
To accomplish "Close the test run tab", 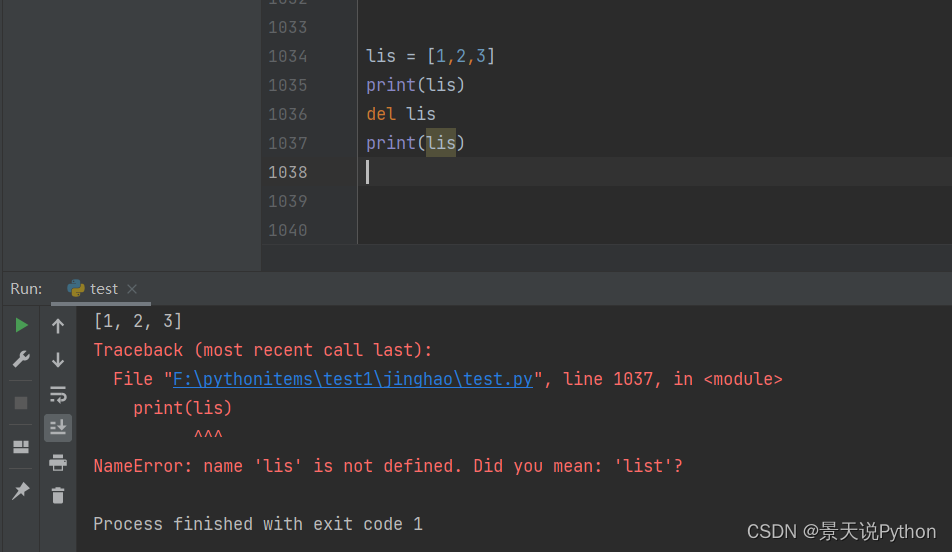I will pos(132,289).
